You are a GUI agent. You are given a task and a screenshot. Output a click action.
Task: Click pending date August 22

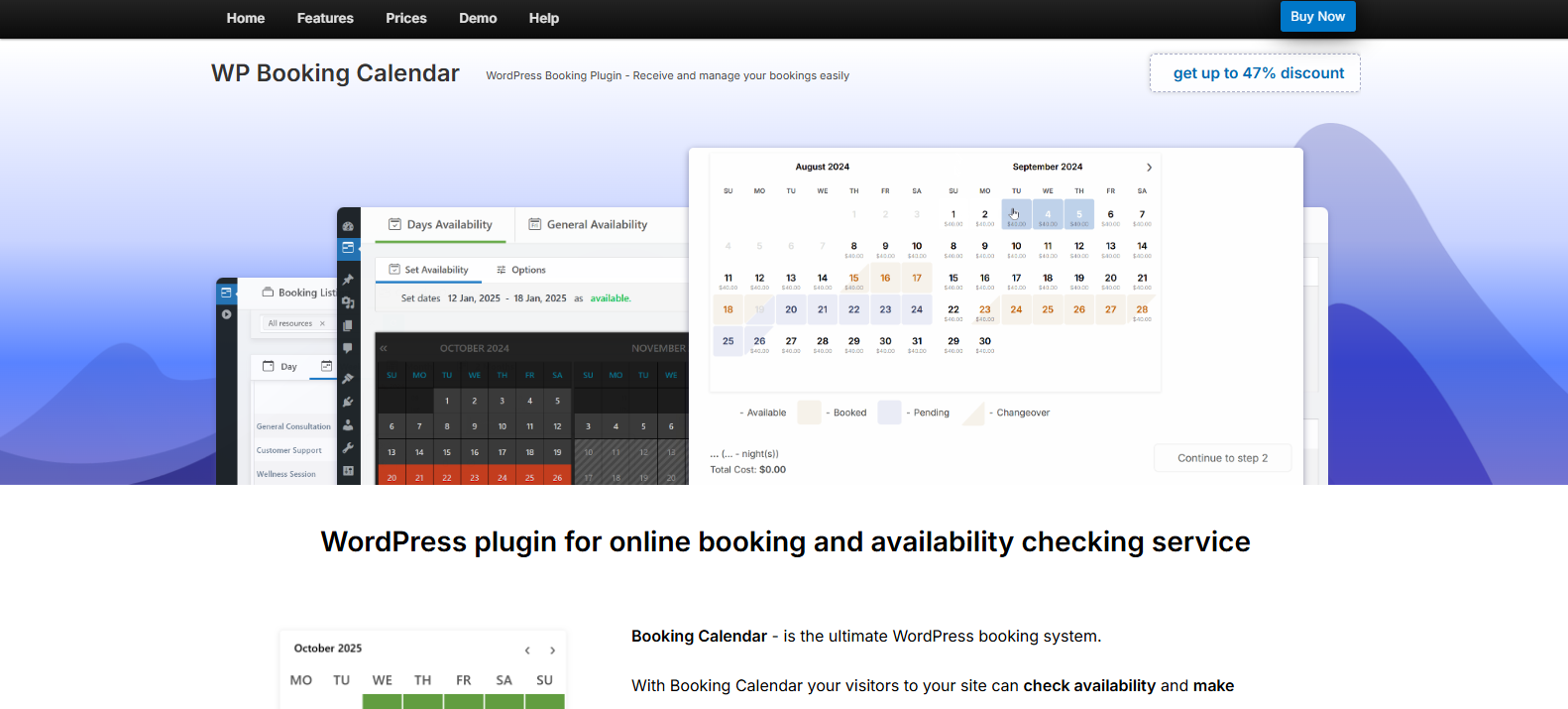point(854,309)
